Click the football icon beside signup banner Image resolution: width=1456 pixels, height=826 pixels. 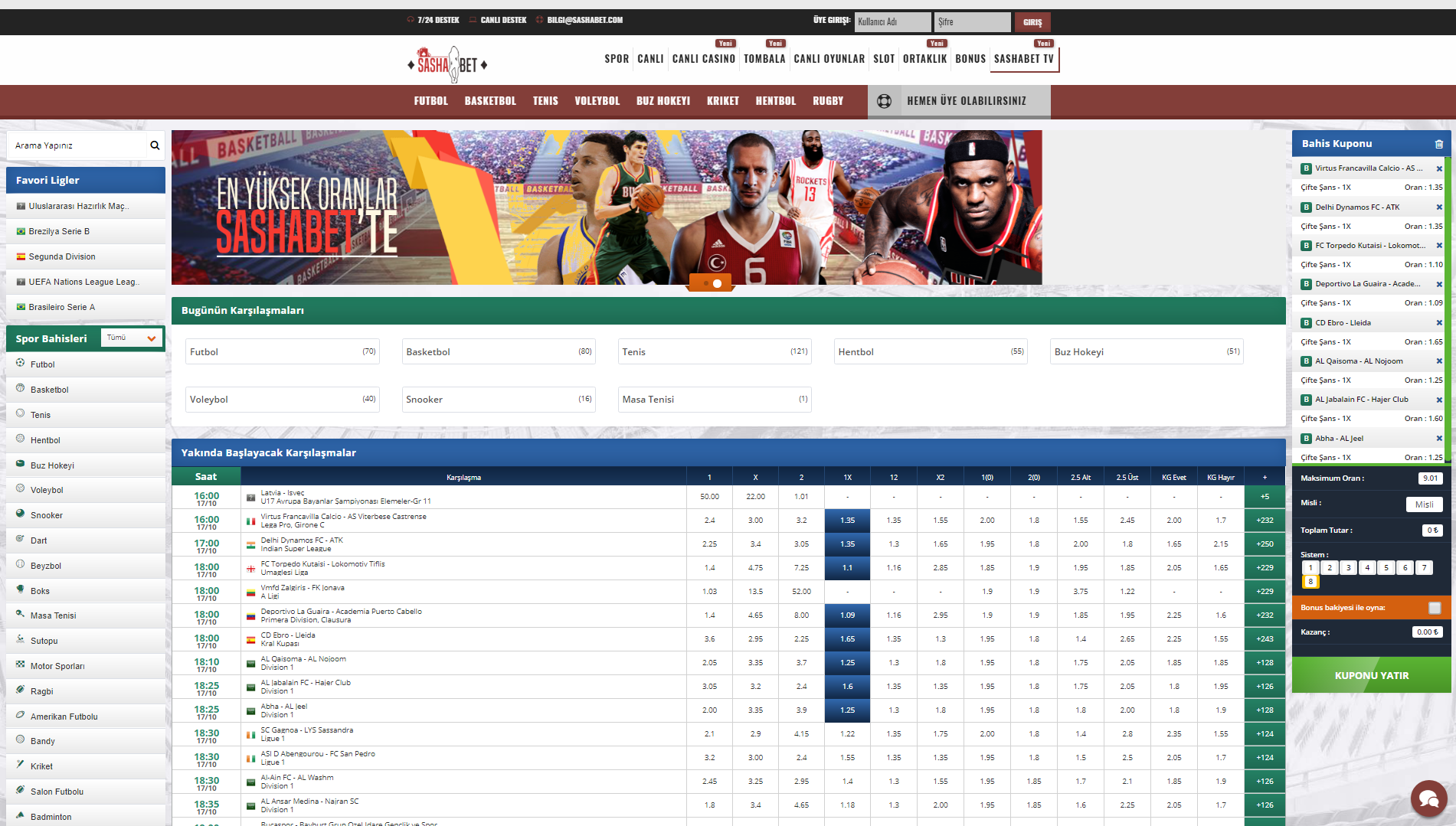coord(884,101)
